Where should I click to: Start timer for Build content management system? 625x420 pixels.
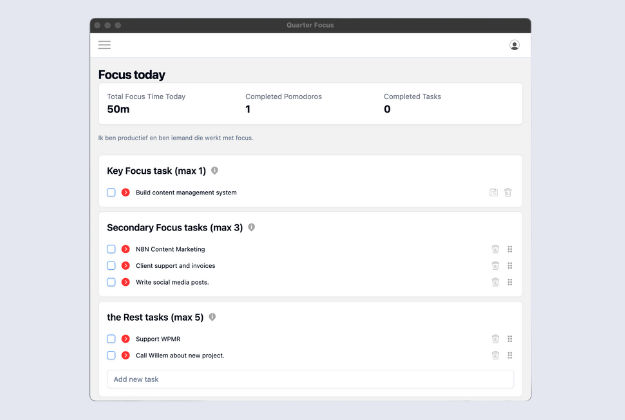[126, 192]
